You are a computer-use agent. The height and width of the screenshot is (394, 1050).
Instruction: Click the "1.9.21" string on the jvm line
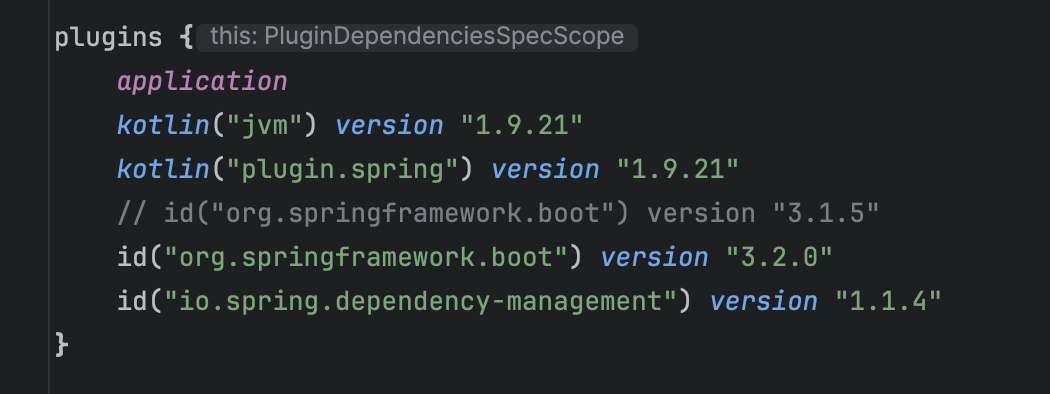[522, 125]
